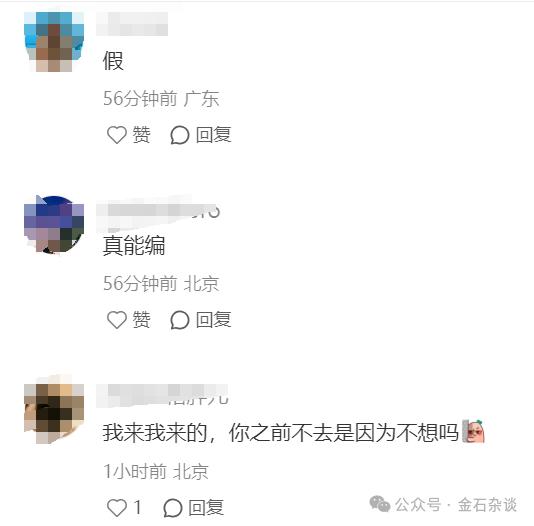The width and height of the screenshot is (534, 526).
Task: Like the comment "假" with heart icon
Action: [117, 135]
